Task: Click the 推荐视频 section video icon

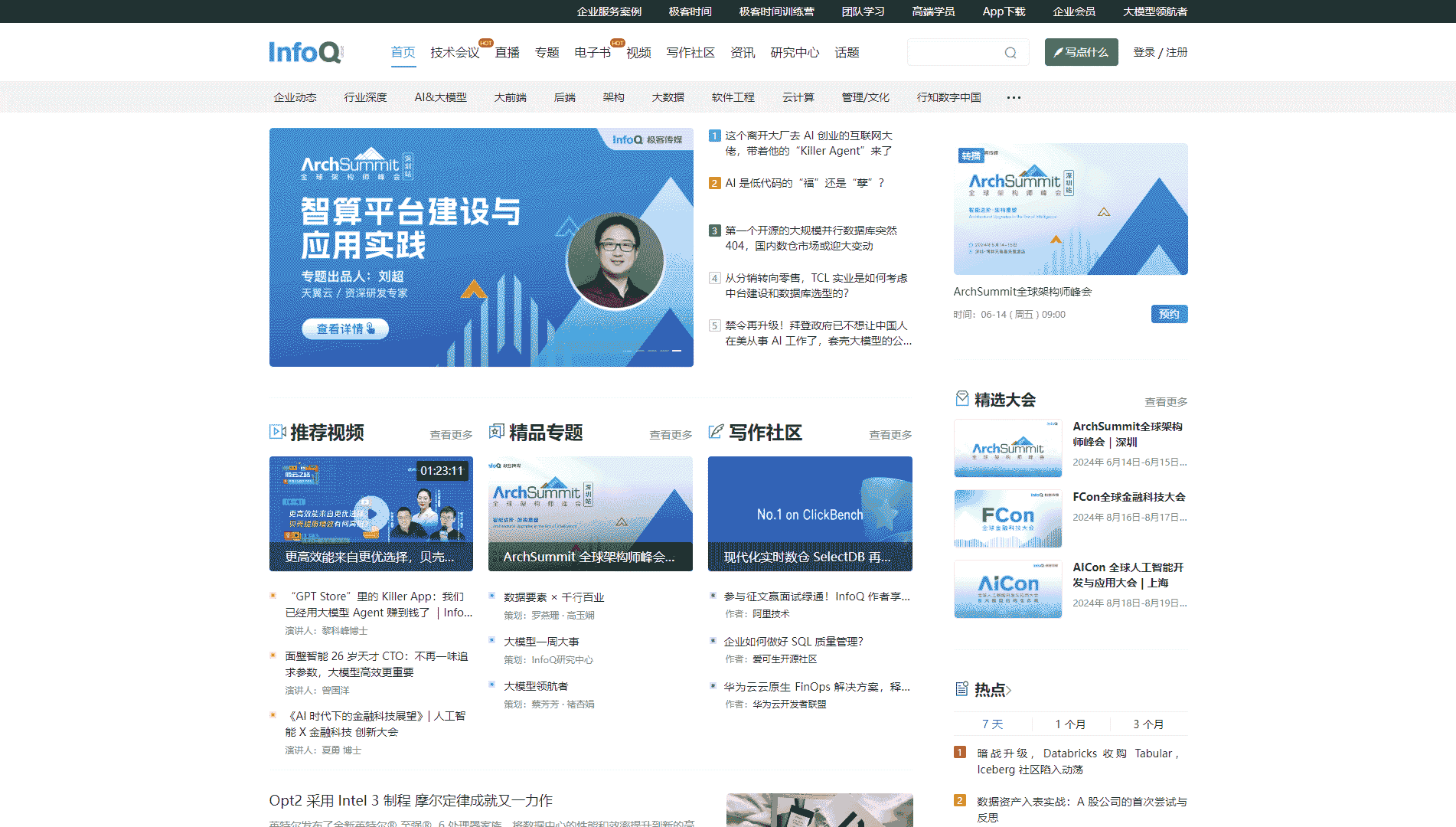Action: pyautogui.click(x=277, y=432)
